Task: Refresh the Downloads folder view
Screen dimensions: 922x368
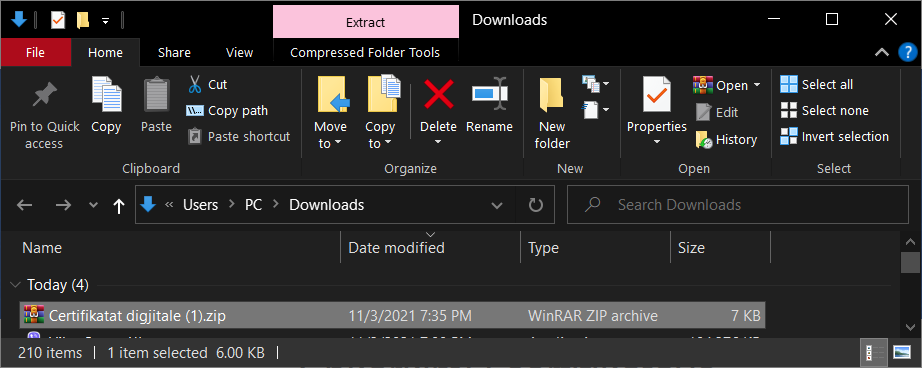Action: 535,205
